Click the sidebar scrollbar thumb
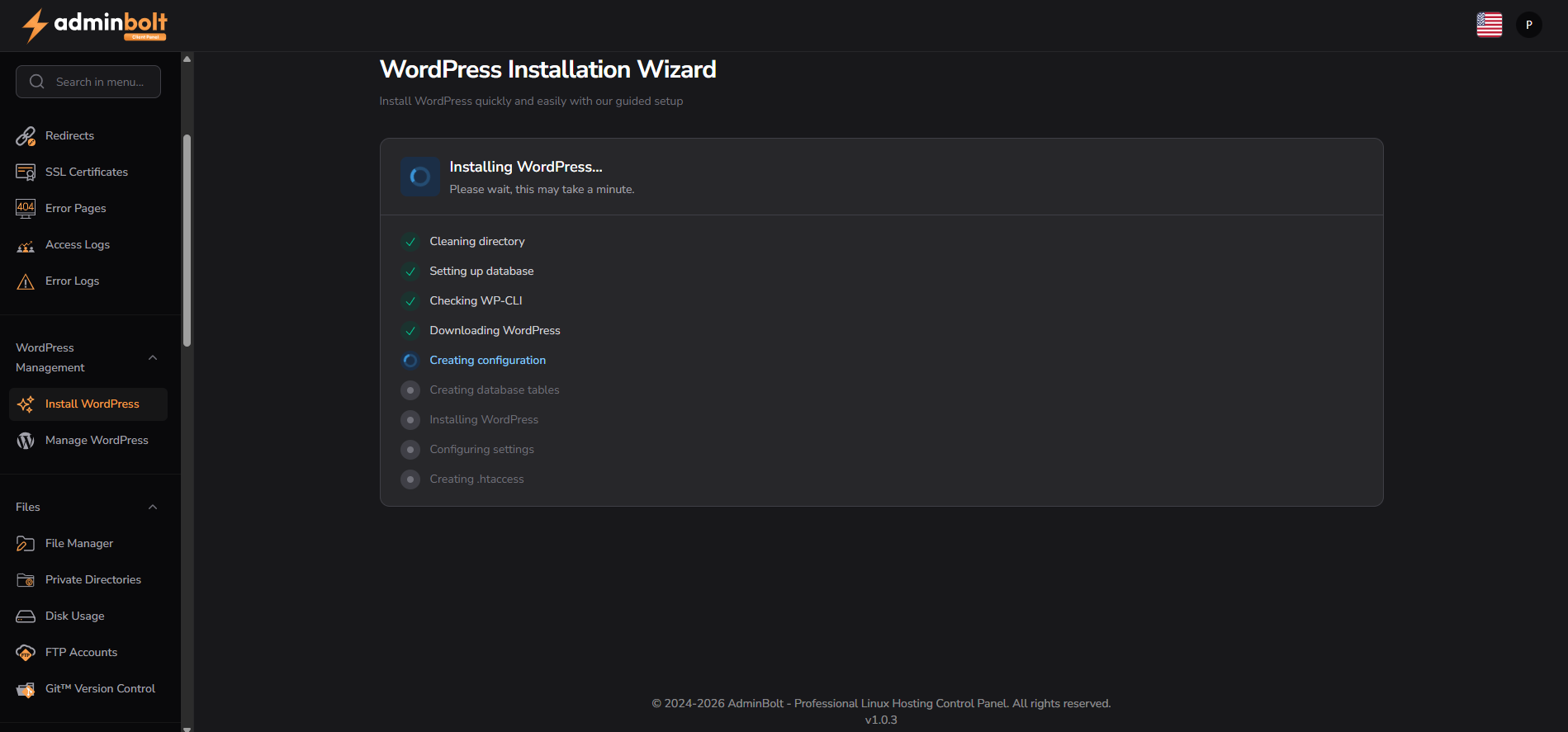 click(x=187, y=240)
